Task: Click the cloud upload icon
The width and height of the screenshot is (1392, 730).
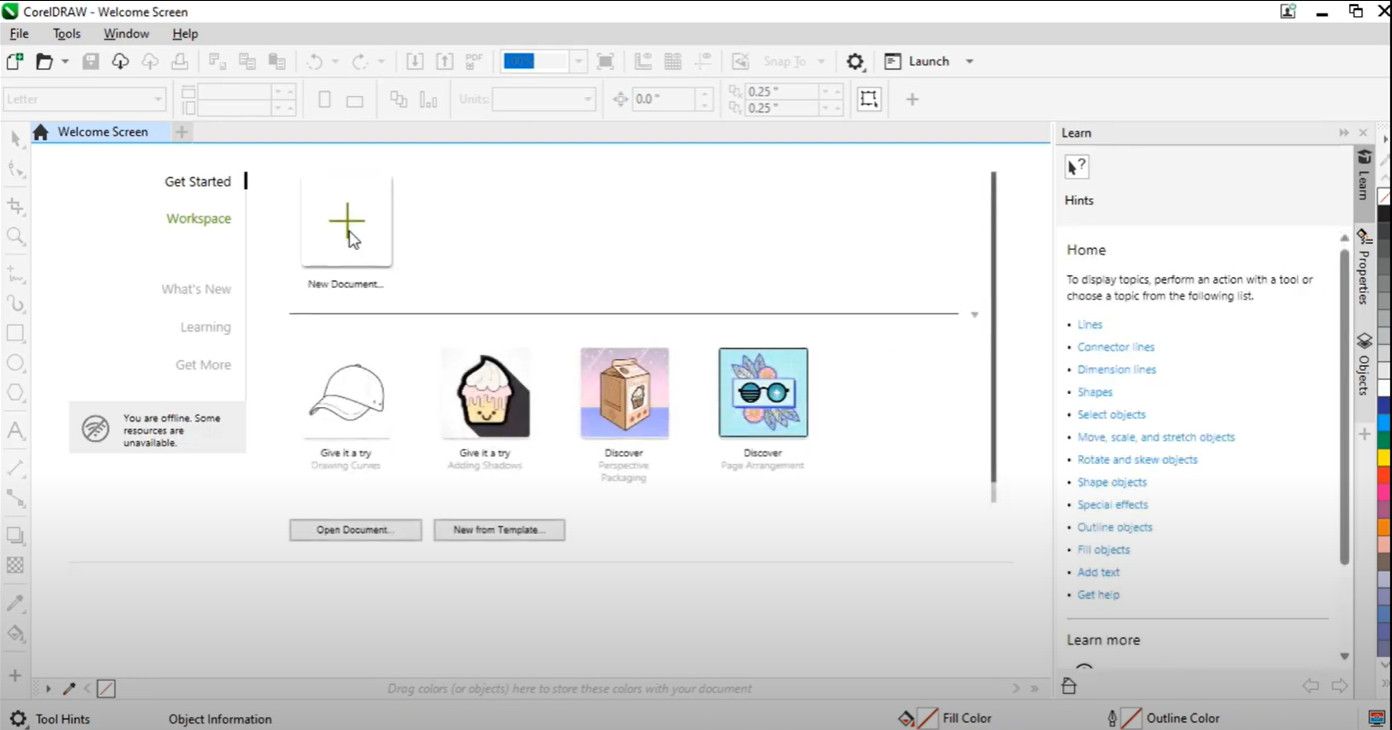Action: tap(150, 61)
